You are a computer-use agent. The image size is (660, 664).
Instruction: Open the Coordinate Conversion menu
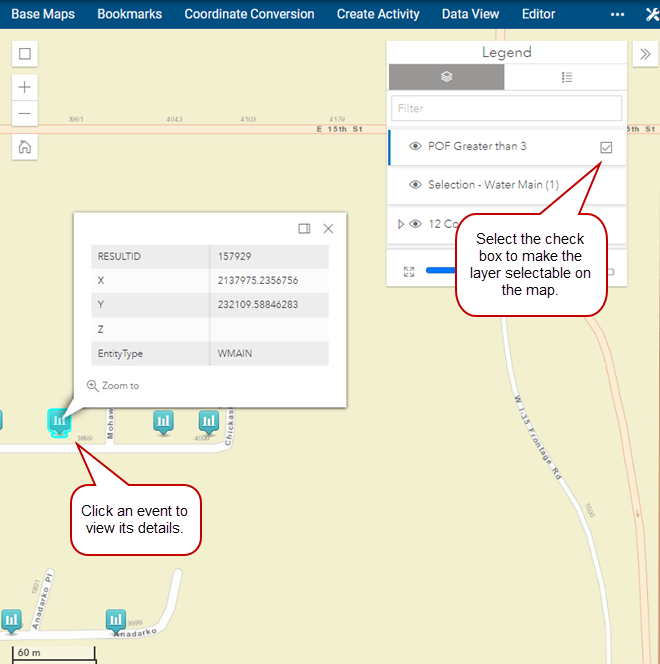[x=249, y=14]
